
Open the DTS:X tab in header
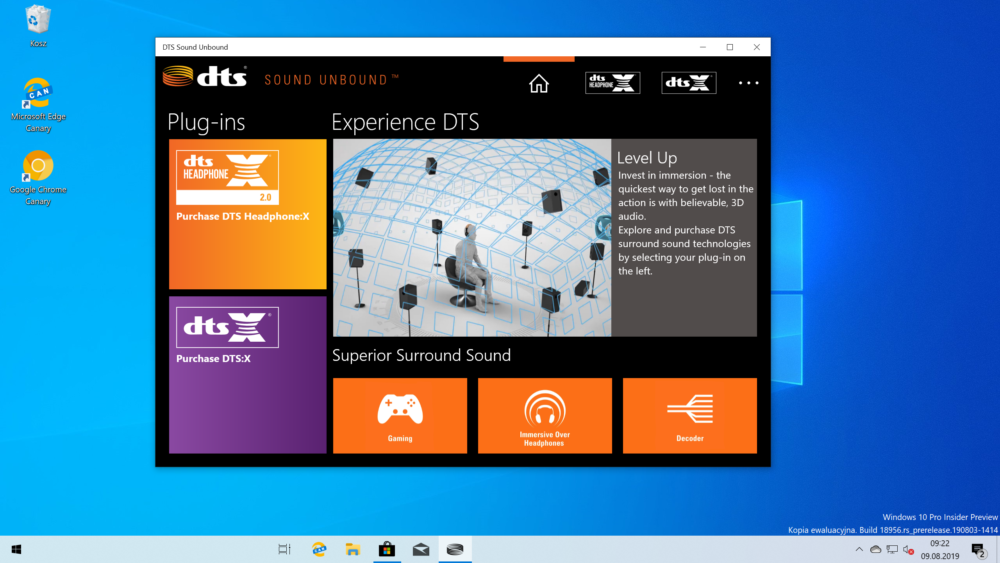[689, 83]
